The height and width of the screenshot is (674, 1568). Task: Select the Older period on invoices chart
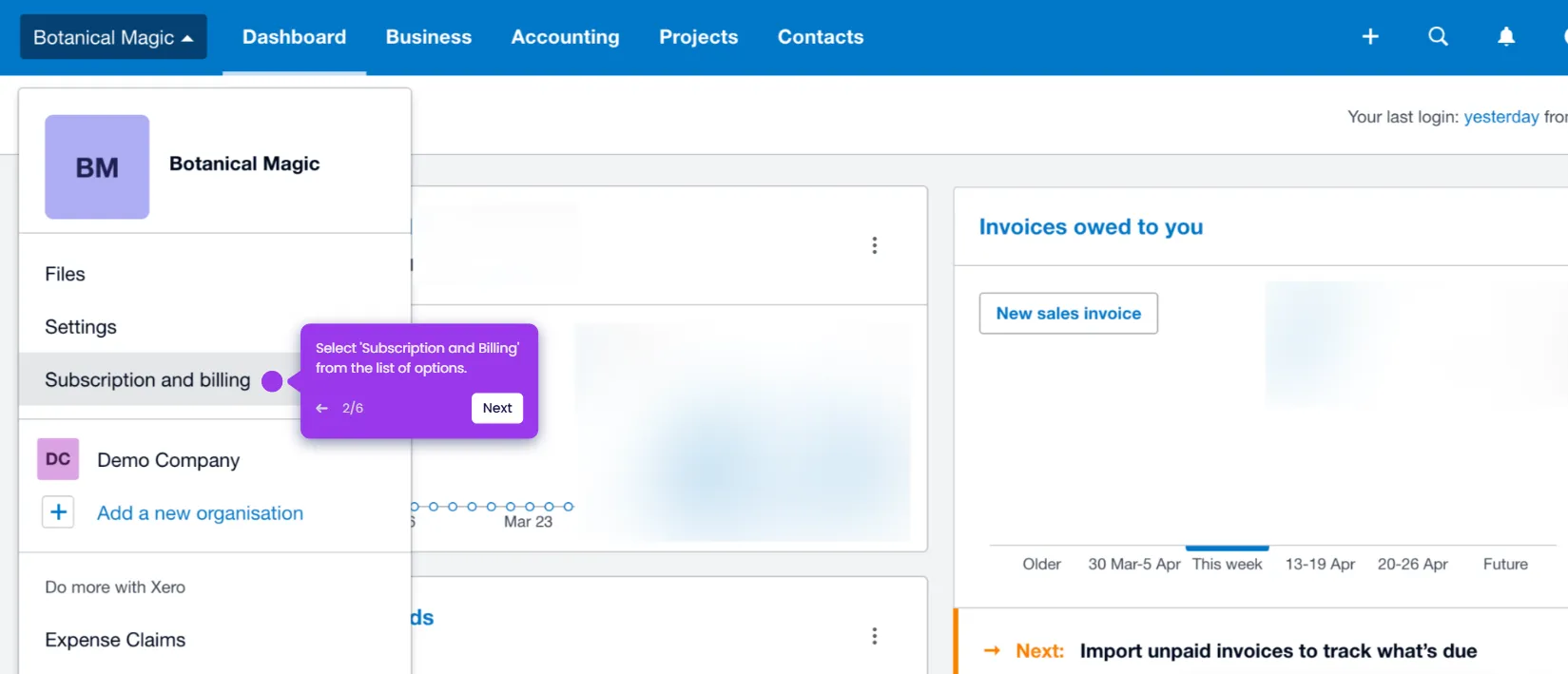(x=1042, y=564)
